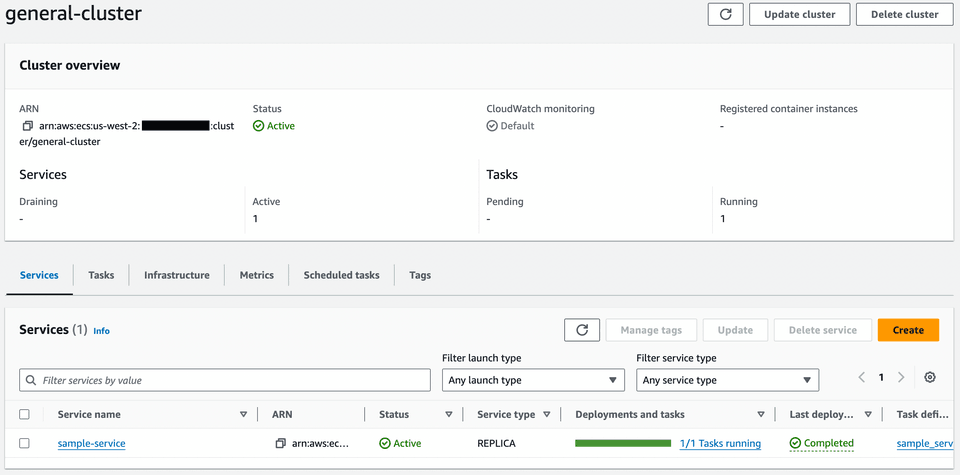Open the Infrastructure tab

tap(177, 275)
